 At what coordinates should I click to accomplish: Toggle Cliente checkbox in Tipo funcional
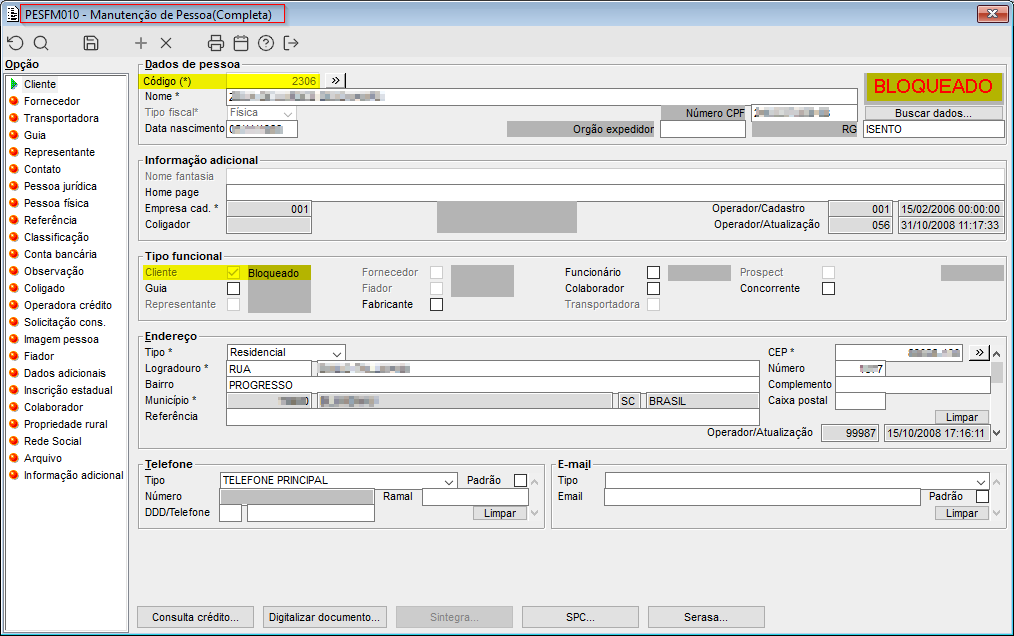click(x=233, y=272)
